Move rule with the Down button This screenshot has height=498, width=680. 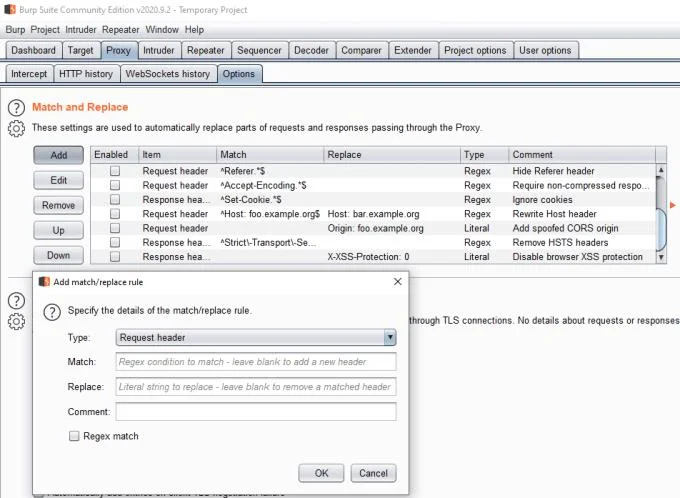click(x=59, y=256)
